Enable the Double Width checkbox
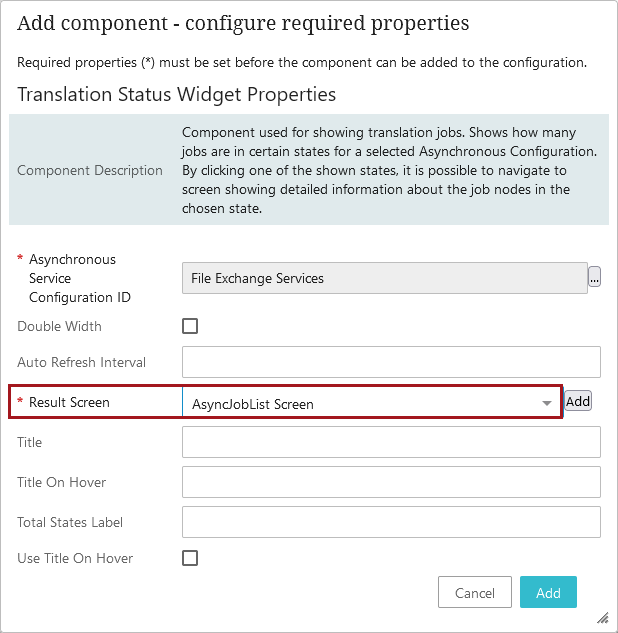This screenshot has height=633, width=618. 190,326
